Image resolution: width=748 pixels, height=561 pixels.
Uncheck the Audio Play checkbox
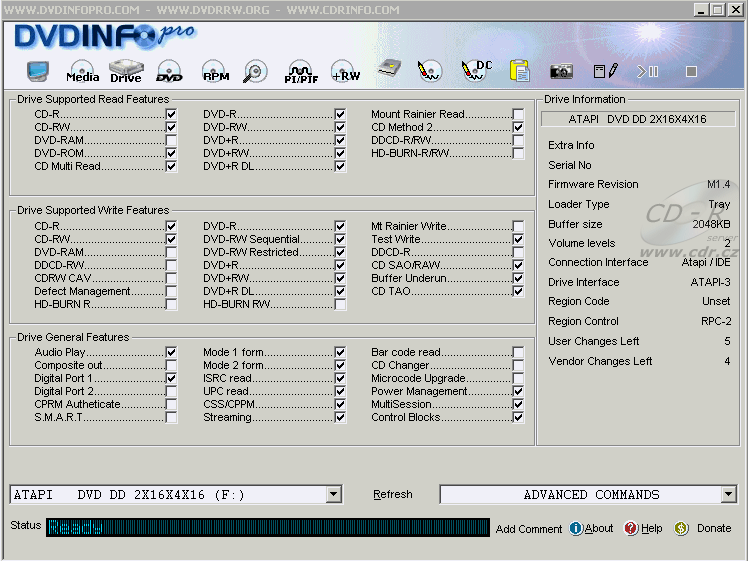click(x=171, y=352)
